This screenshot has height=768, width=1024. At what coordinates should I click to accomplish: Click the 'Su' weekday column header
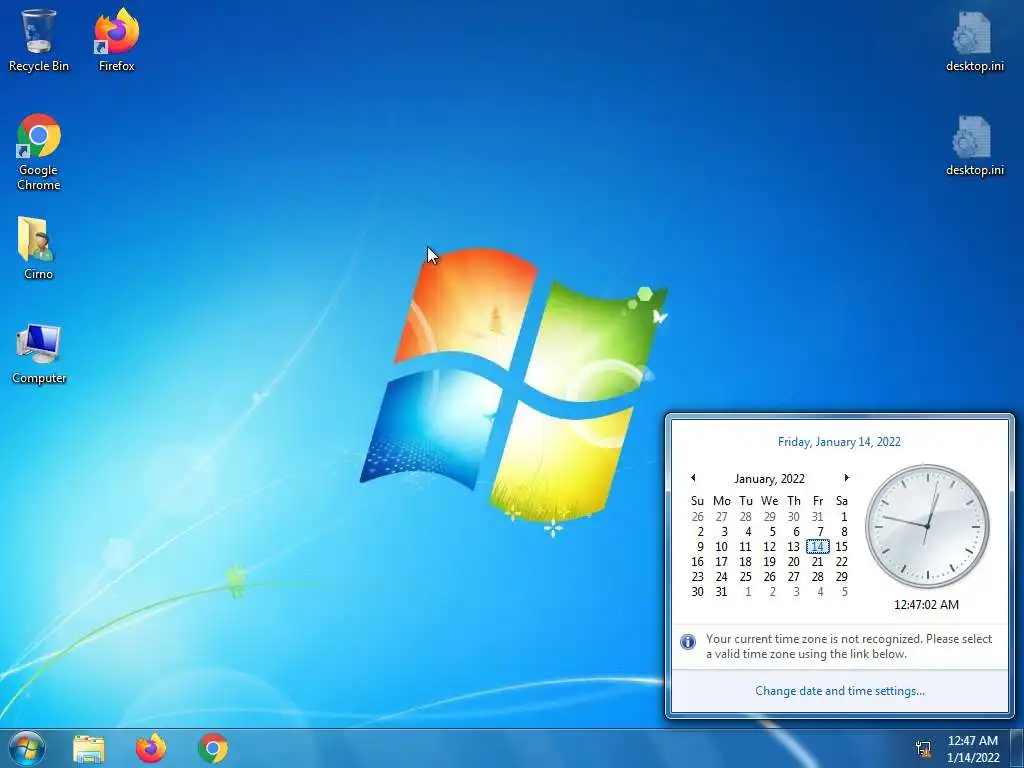click(697, 501)
